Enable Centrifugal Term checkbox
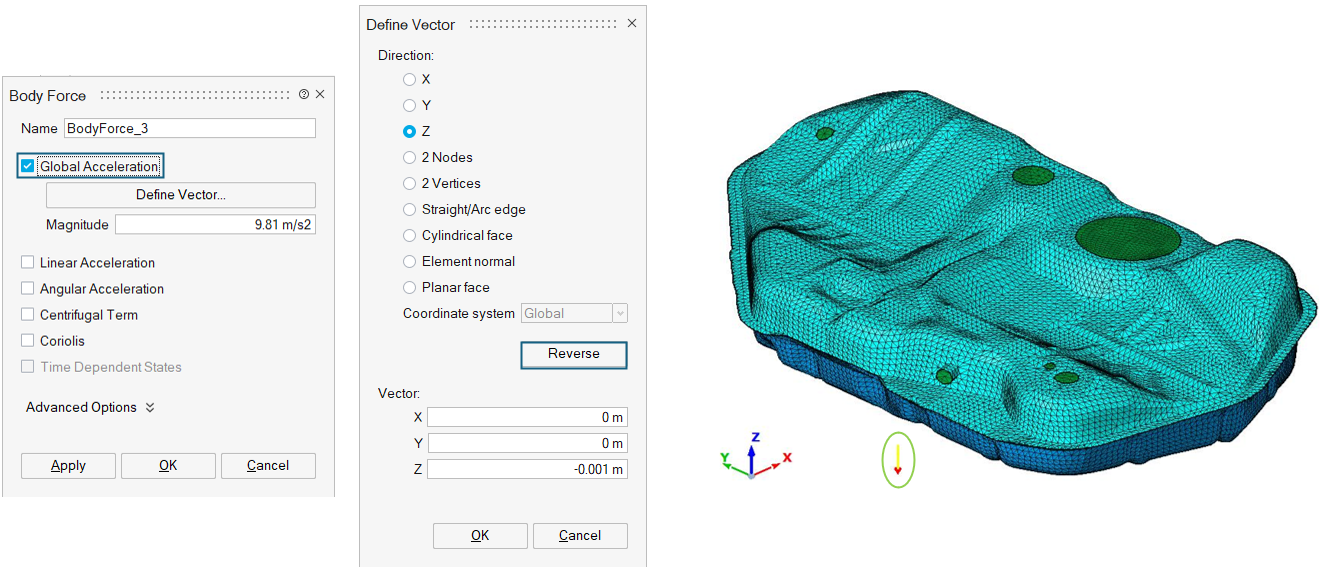 point(28,315)
